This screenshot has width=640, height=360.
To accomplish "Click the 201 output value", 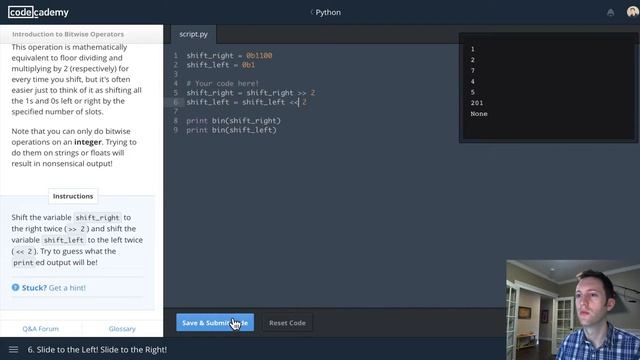I will coord(477,103).
